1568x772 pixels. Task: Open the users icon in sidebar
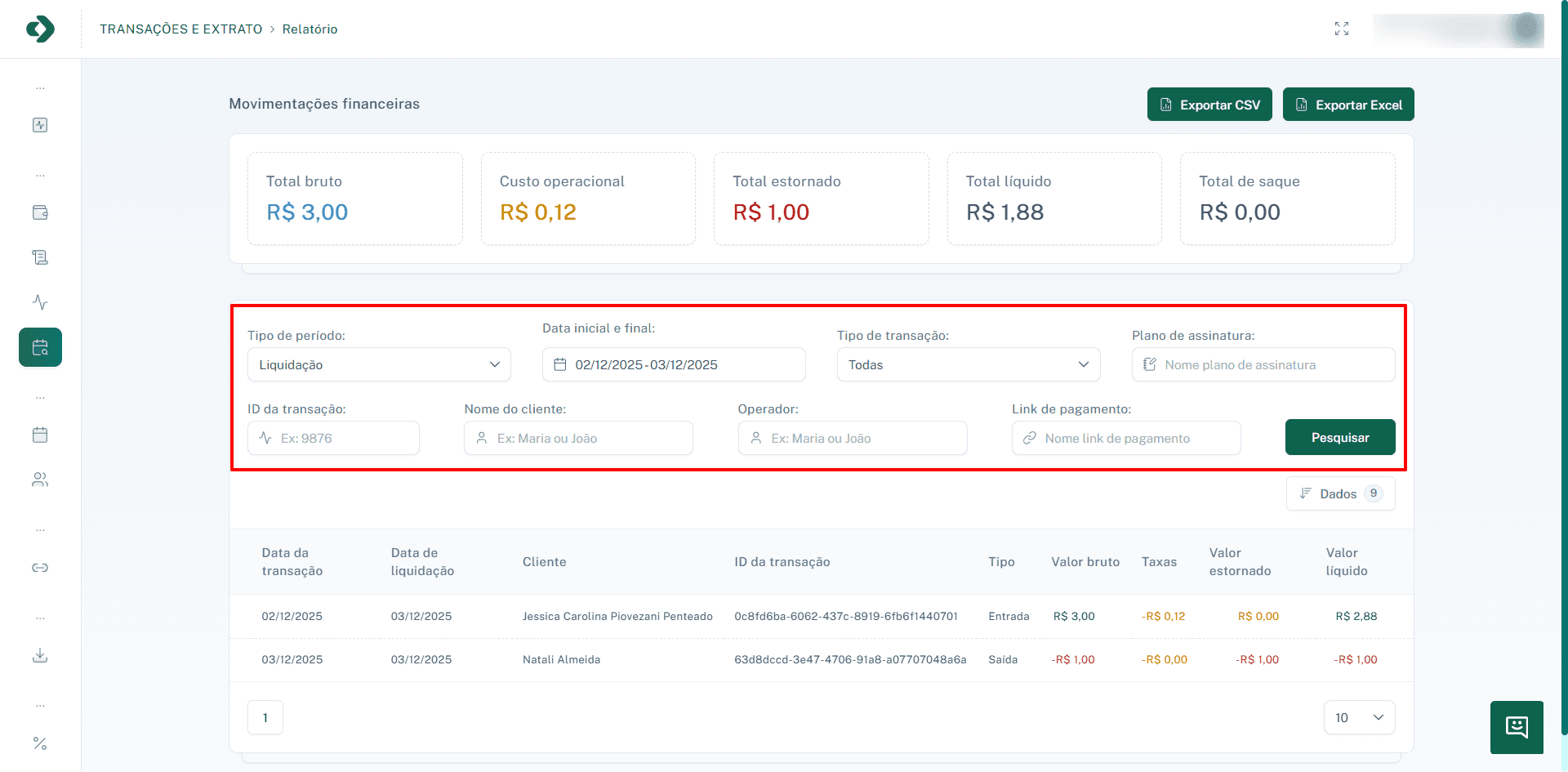pos(40,480)
